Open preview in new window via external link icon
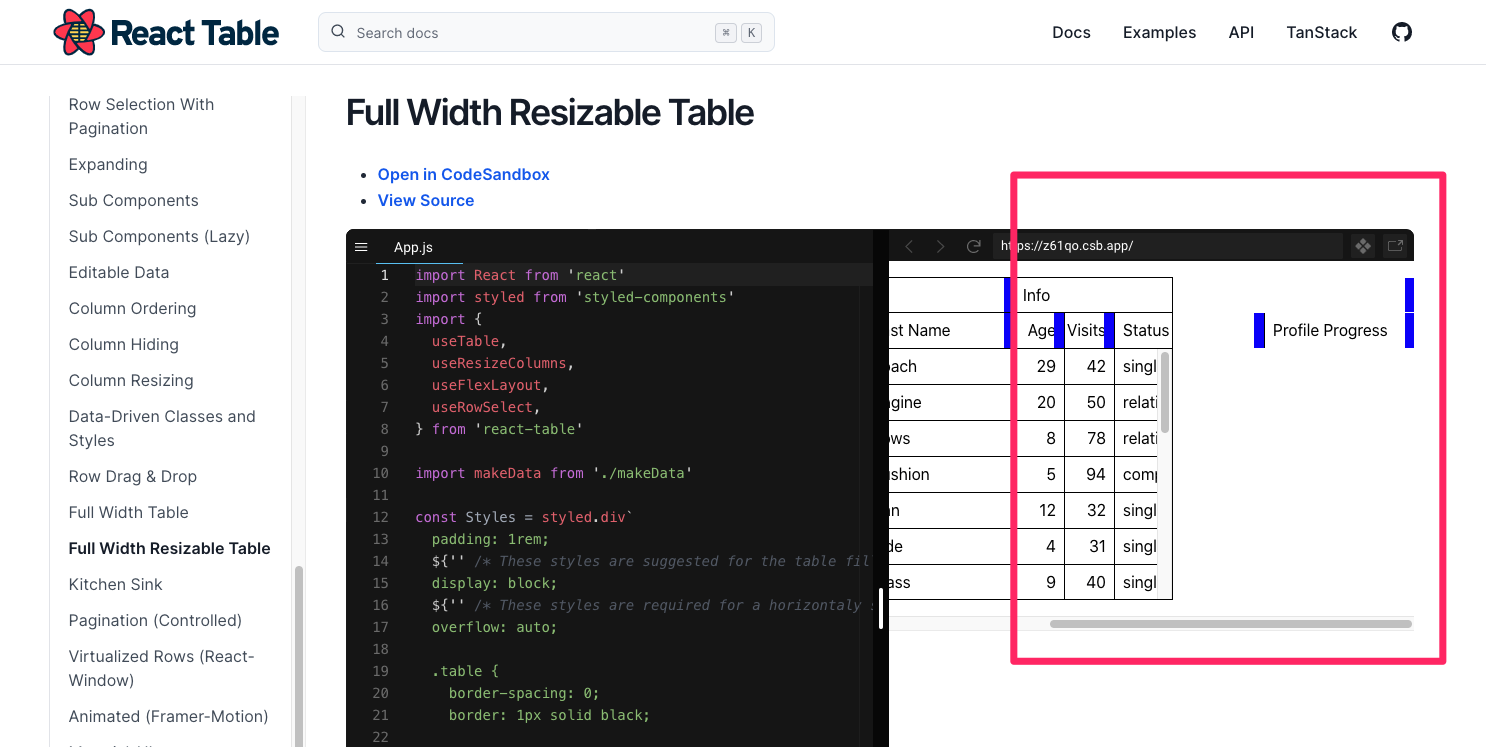 [x=1395, y=245]
